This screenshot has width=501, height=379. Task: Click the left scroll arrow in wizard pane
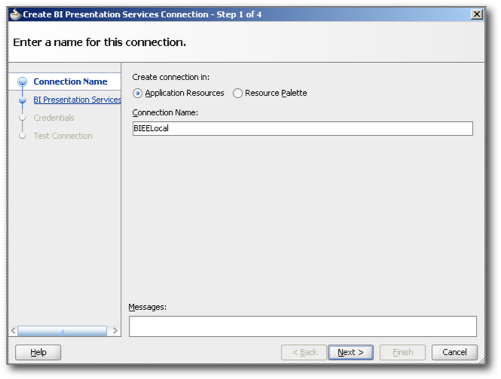[x=13, y=331]
